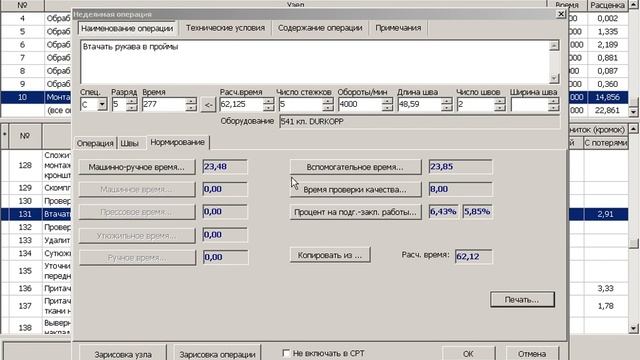Click the Время input field 277
The image size is (640, 360).
click(x=164, y=104)
